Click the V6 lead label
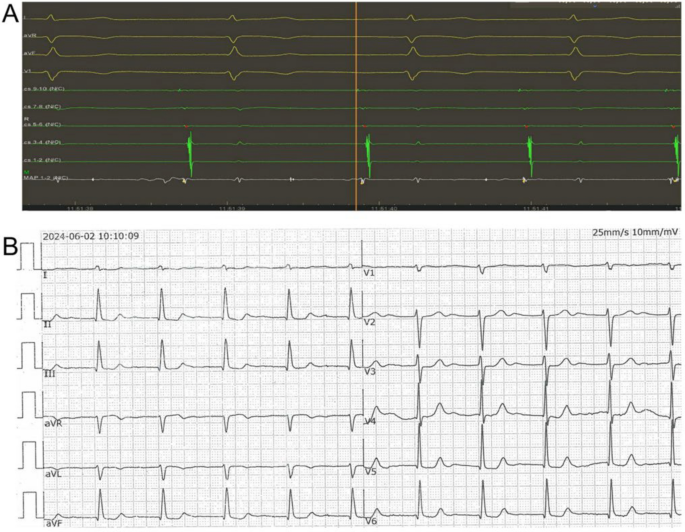 coord(370,521)
